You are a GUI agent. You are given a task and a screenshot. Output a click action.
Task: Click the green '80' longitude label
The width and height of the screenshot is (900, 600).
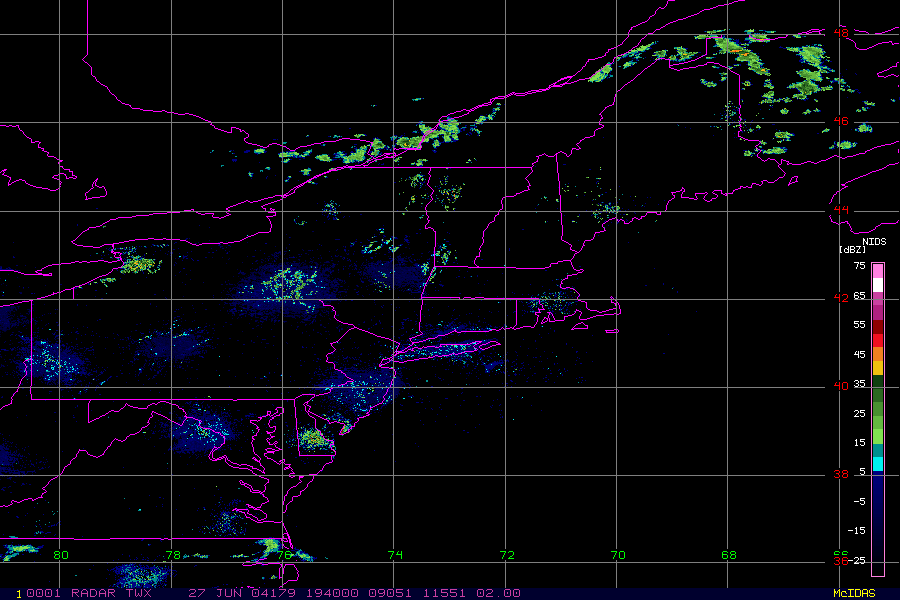[61, 555]
